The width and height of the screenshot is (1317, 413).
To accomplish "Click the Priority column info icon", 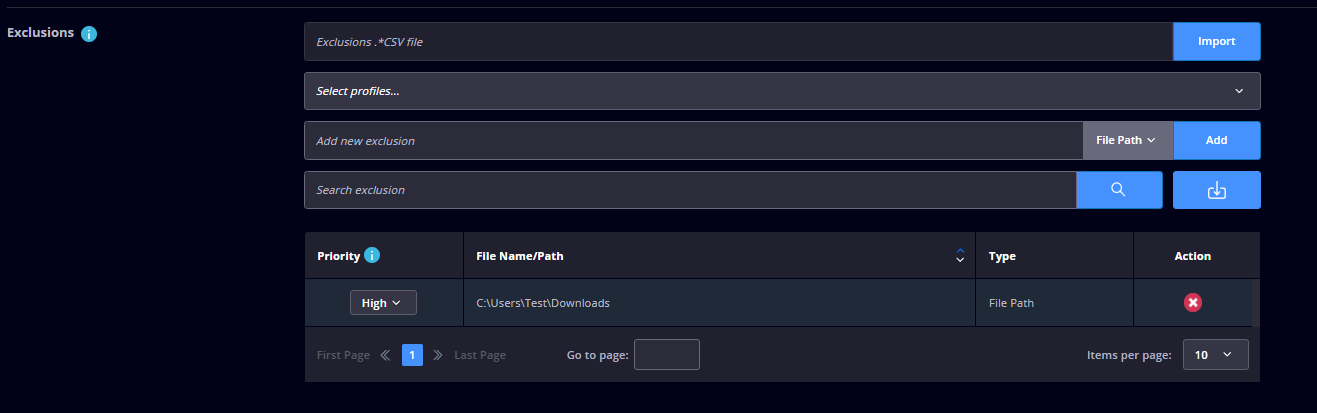I will (x=372, y=256).
